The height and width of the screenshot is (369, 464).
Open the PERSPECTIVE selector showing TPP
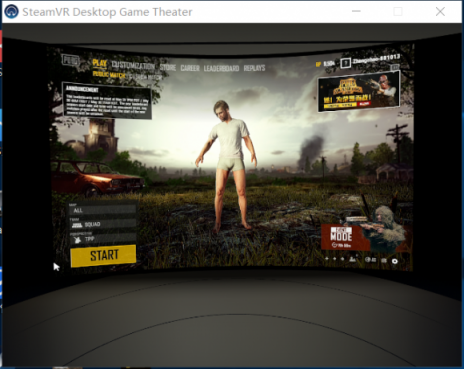click(103, 239)
